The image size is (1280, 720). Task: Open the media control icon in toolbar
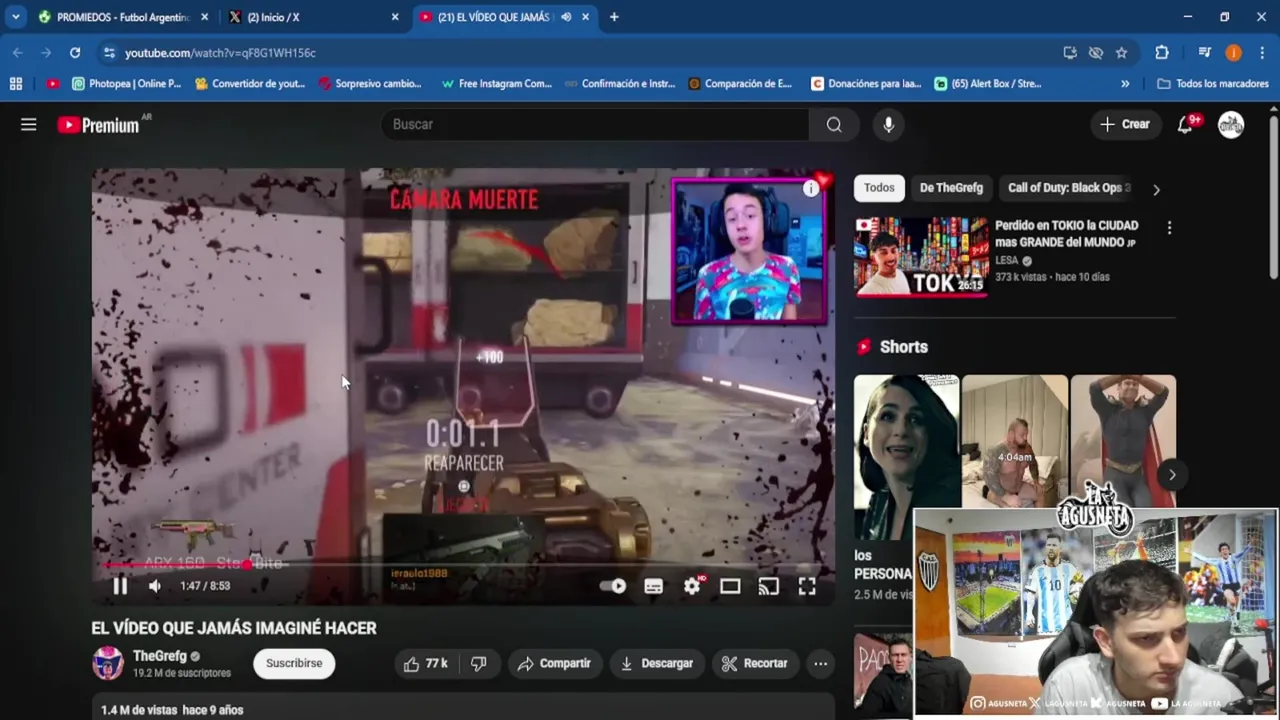click(x=1205, y=53)
